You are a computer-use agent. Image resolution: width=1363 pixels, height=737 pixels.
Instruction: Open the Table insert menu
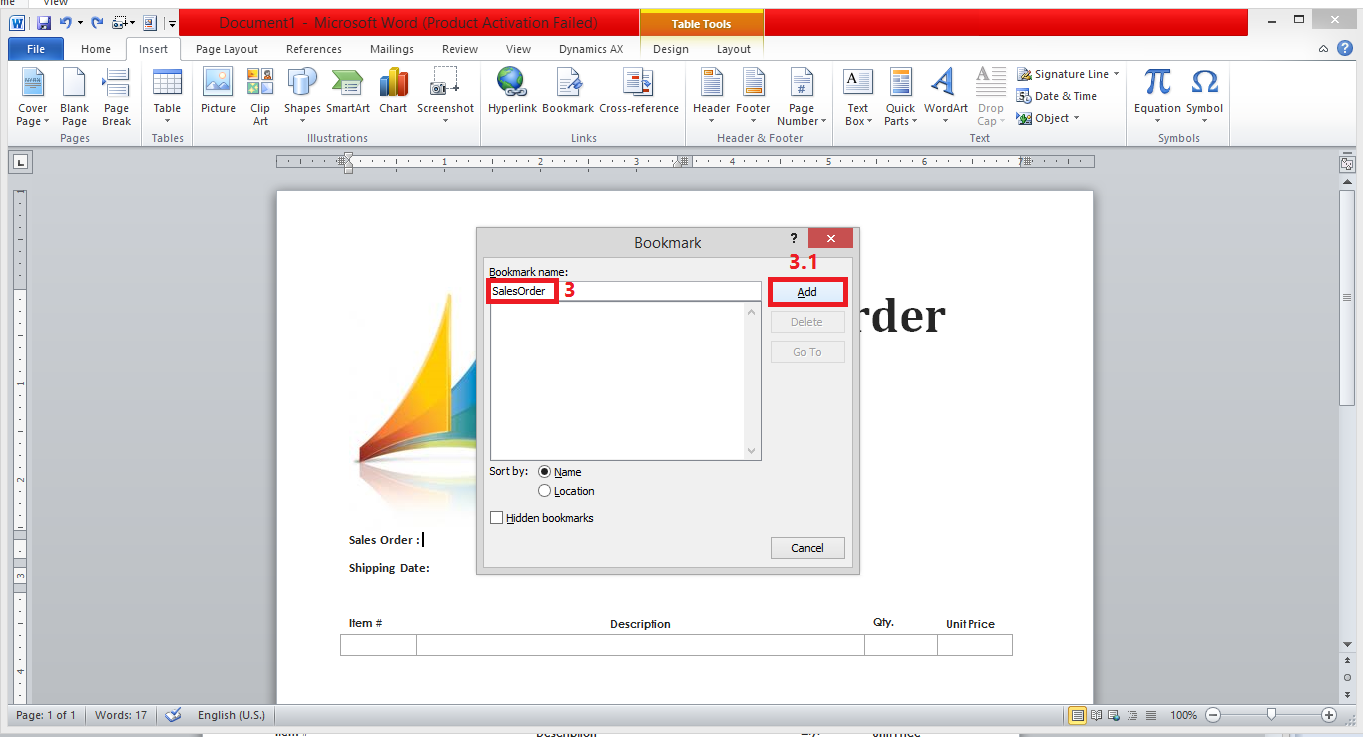click(167, 97)
